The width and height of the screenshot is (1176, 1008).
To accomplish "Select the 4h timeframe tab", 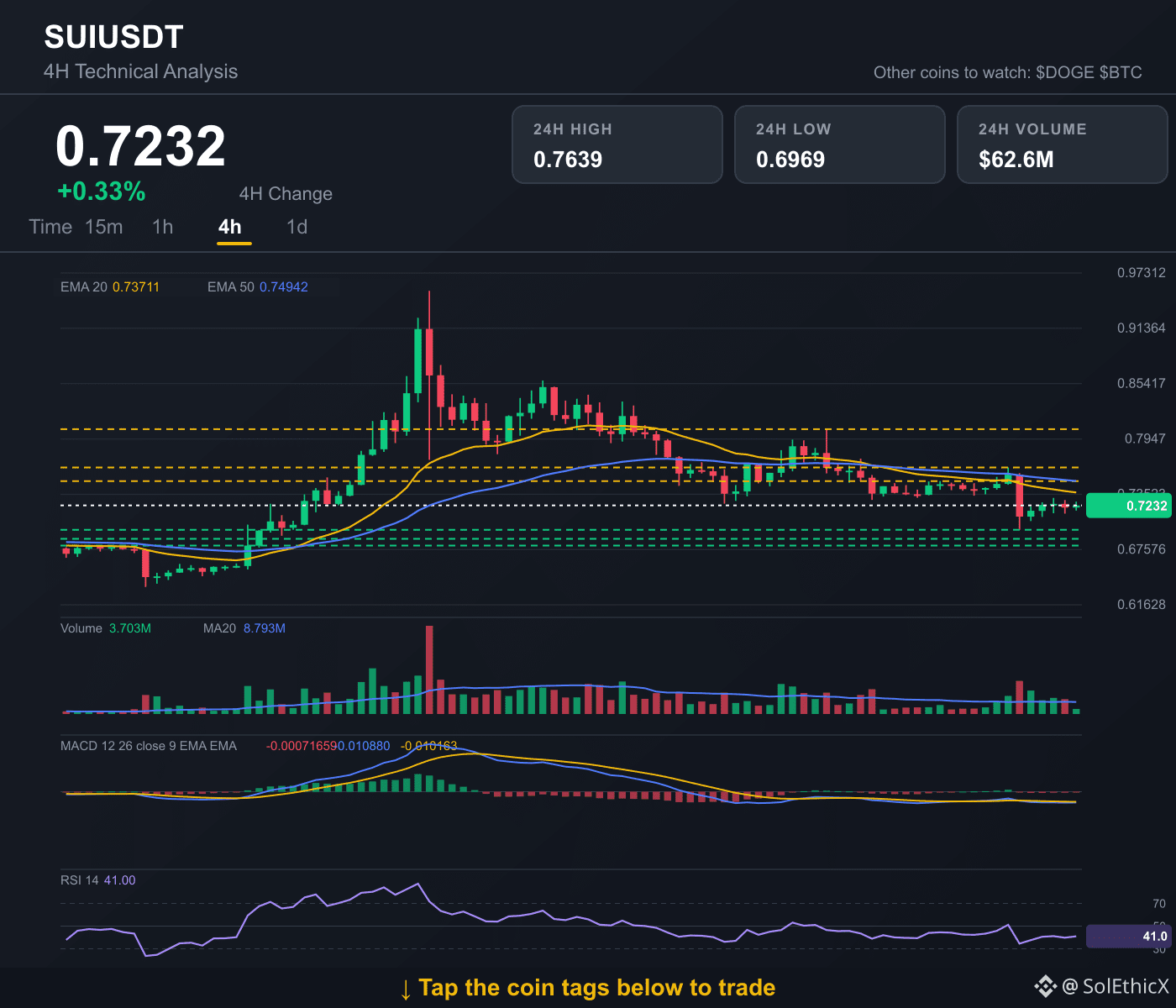I will click(x=230, y=227).
